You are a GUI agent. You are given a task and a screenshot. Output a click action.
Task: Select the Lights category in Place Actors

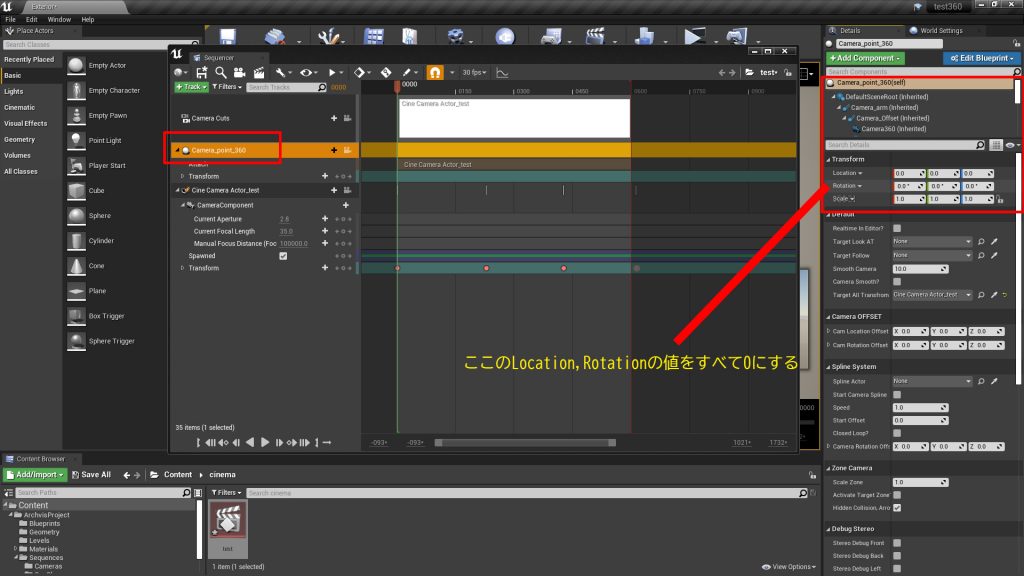coord(14,91)
